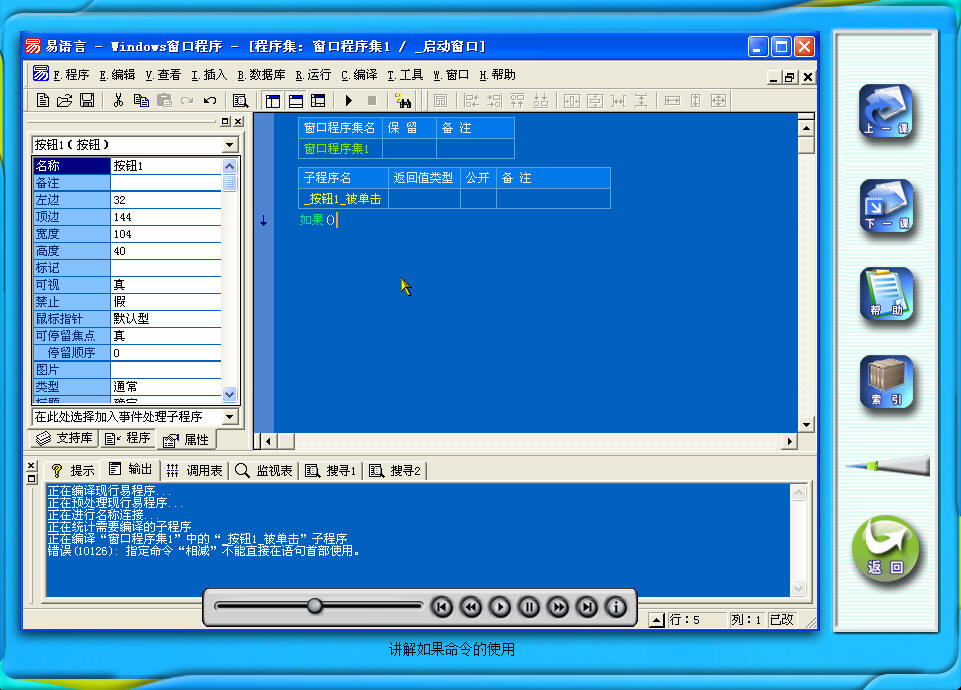Viewport: 961px width, 690px height.
Task: Click the status bar up-arrow button
Action: point(656,620)
